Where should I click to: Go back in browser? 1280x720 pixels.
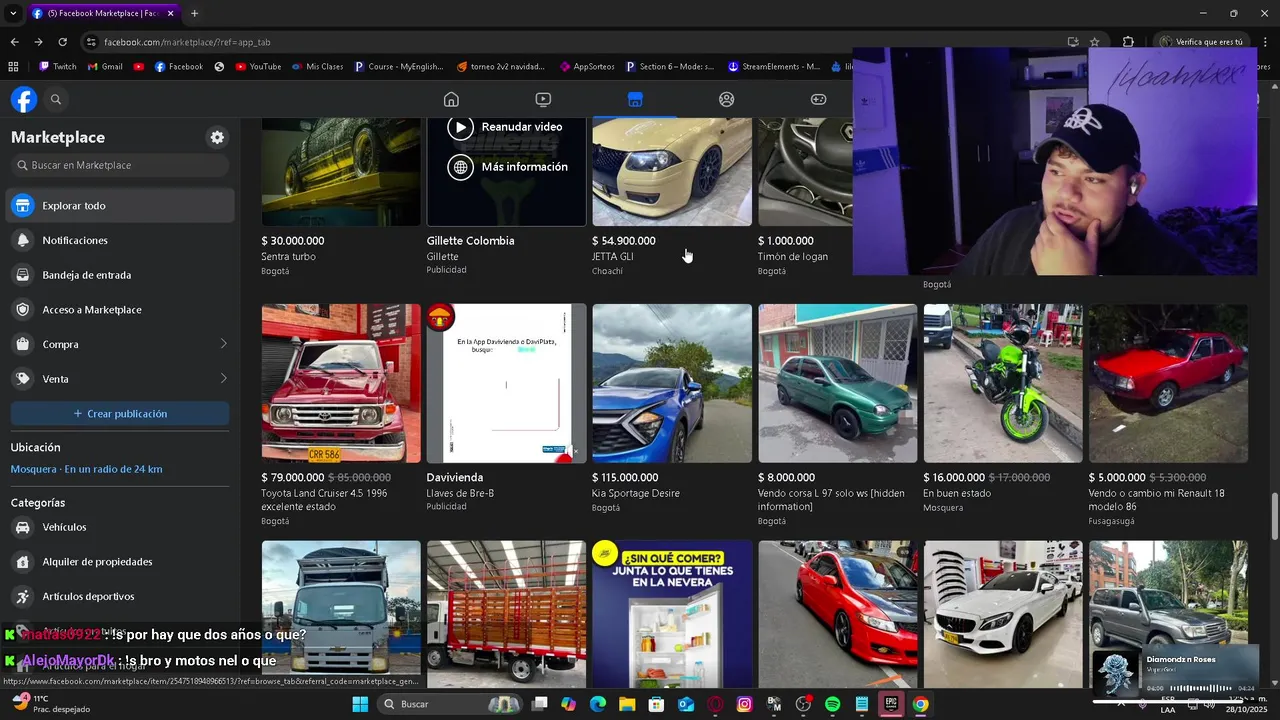pos(14,42)
